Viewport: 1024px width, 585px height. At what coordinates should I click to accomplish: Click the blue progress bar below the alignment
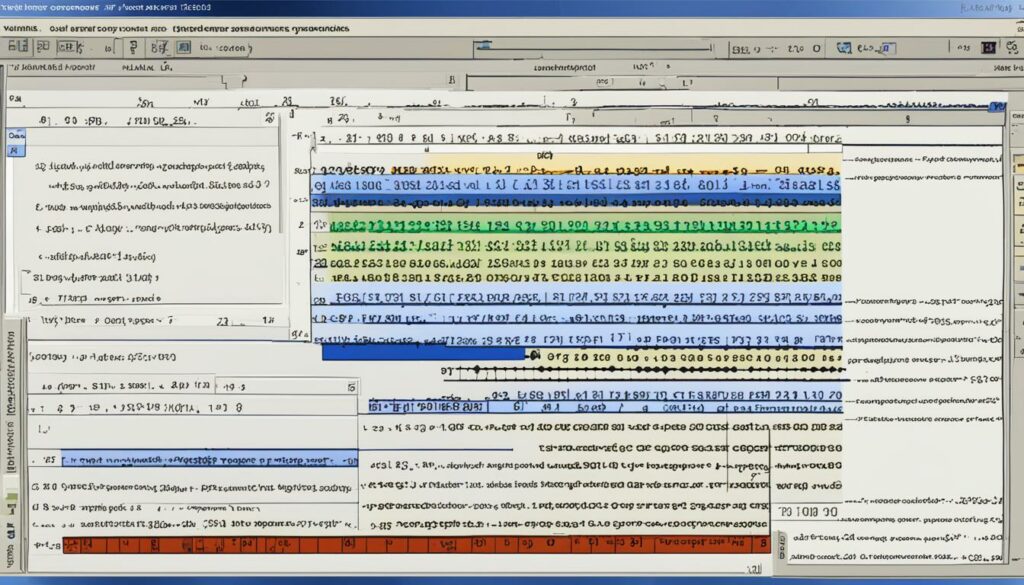420,352
